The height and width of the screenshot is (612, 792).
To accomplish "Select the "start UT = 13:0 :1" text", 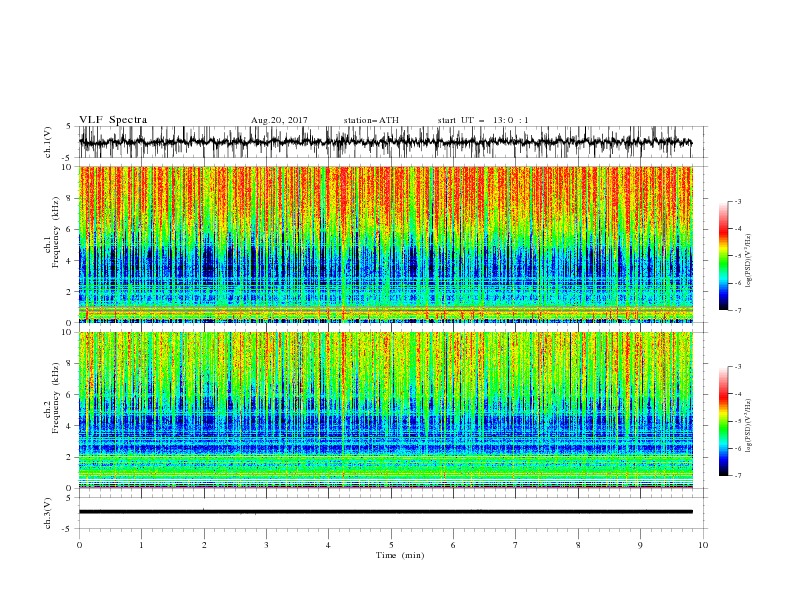I will pos(483,120).
